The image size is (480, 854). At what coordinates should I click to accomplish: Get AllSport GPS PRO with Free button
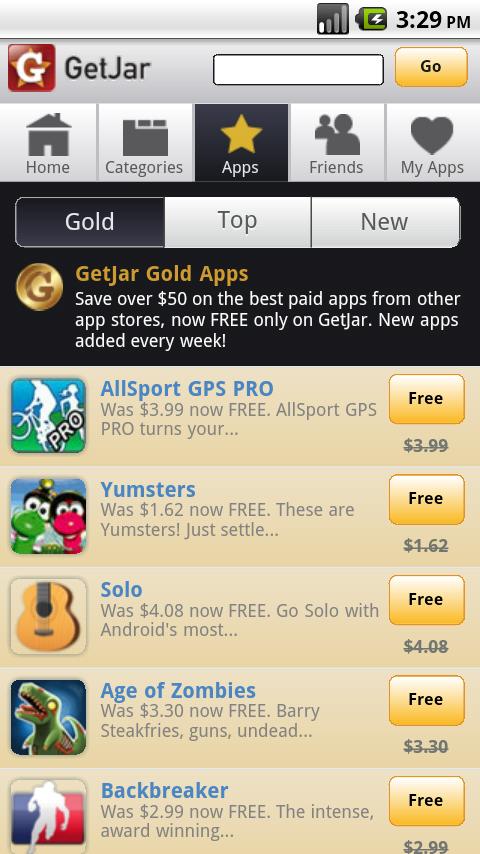tap(427, 399)
